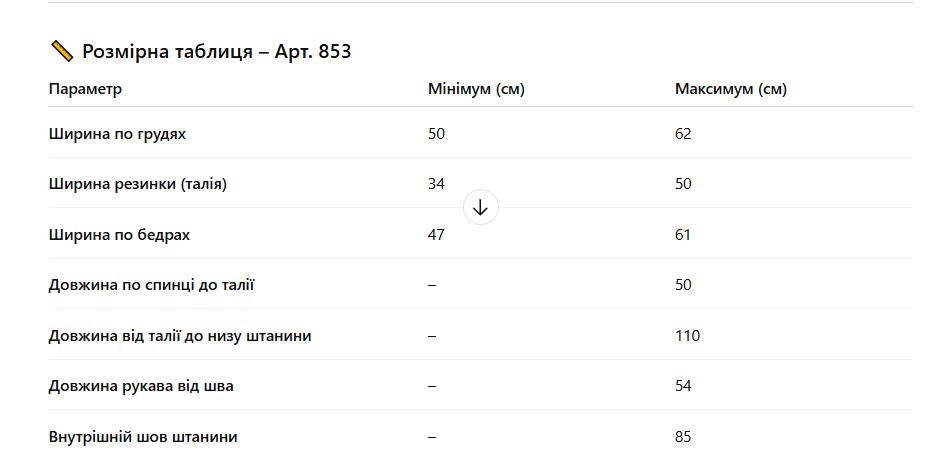Click the 110 maximum length value
The height and width of the screenshot is (467, 937).
tap(687, 336)
